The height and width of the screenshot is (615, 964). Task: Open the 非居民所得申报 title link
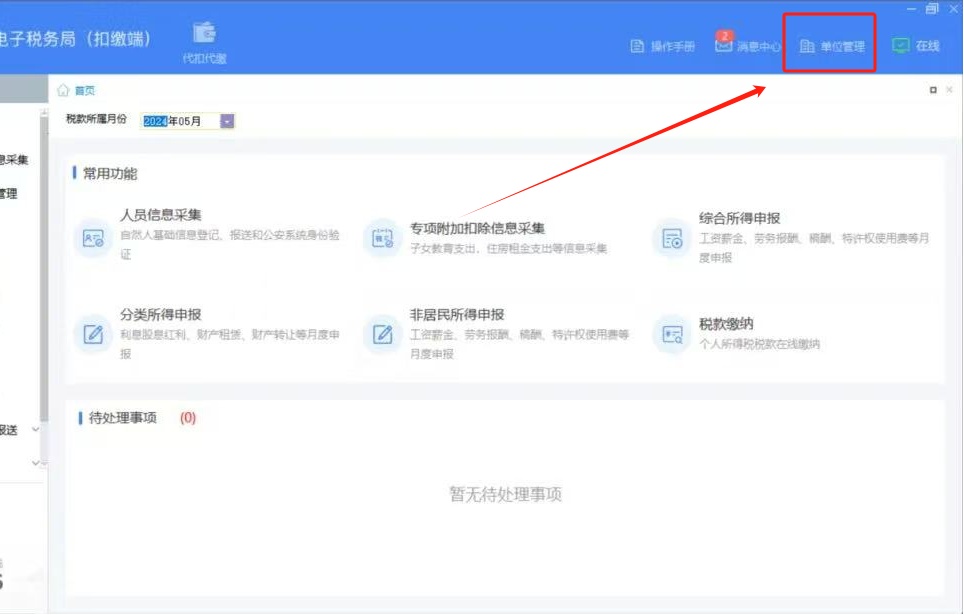tap(457, 314)
